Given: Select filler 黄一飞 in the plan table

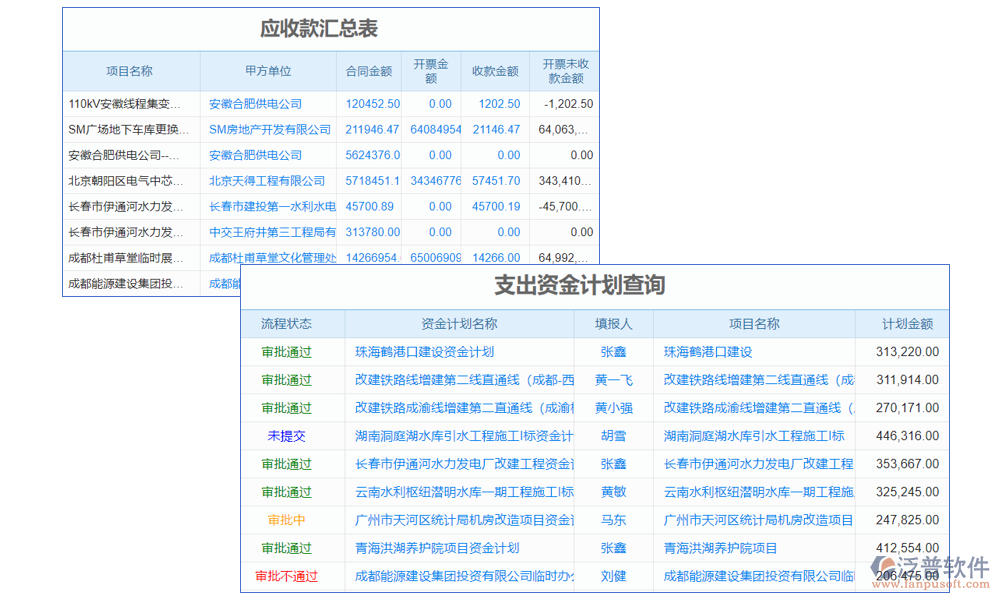Looking at the screenshot, I should pyautogui.click(x=613, y=380).
